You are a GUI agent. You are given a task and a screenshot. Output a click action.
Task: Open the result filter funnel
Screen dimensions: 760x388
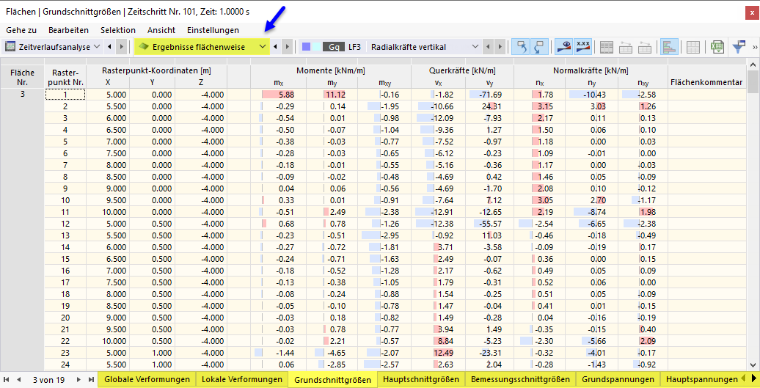click(739, 47)
